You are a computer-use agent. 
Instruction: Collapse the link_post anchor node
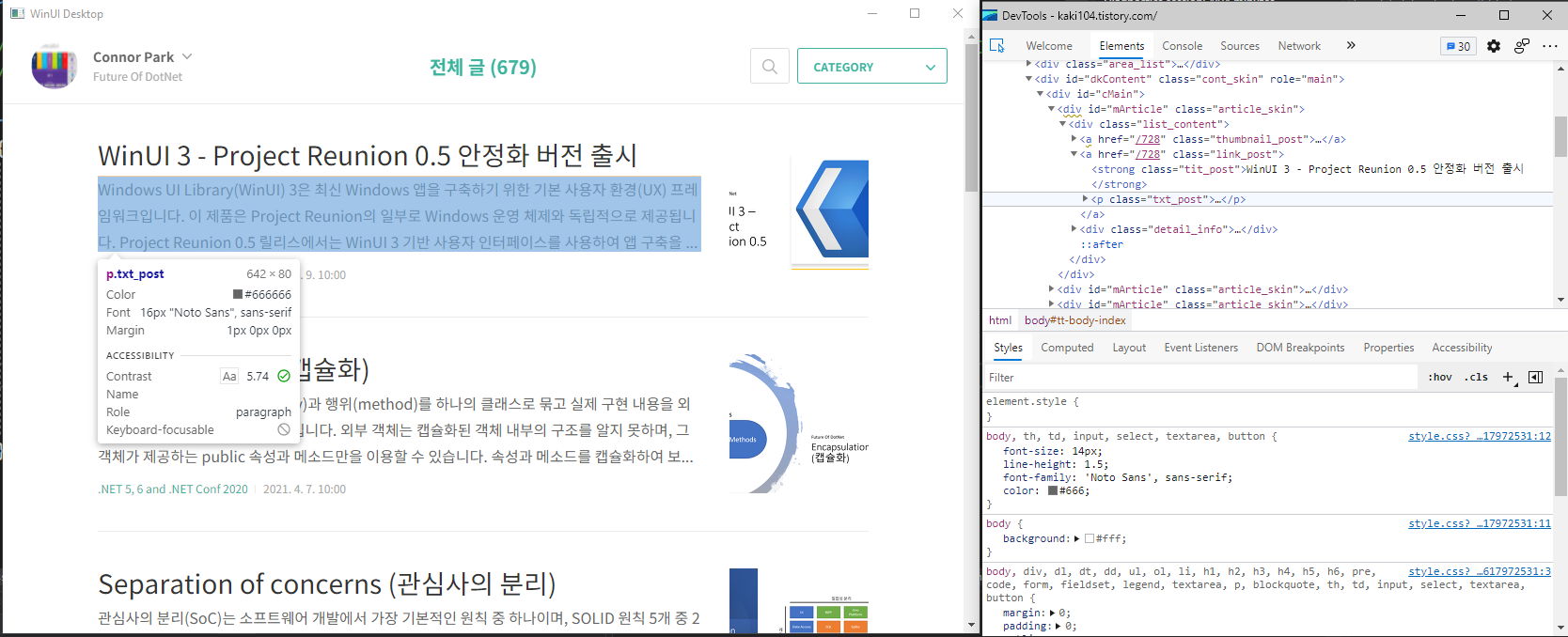[1074, 154]
